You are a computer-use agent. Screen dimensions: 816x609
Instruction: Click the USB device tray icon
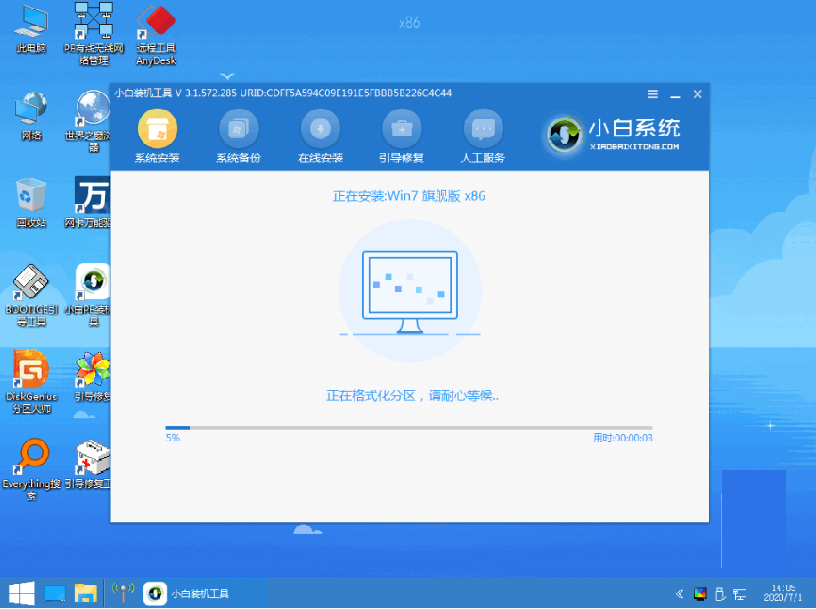[x=720, y=593]
